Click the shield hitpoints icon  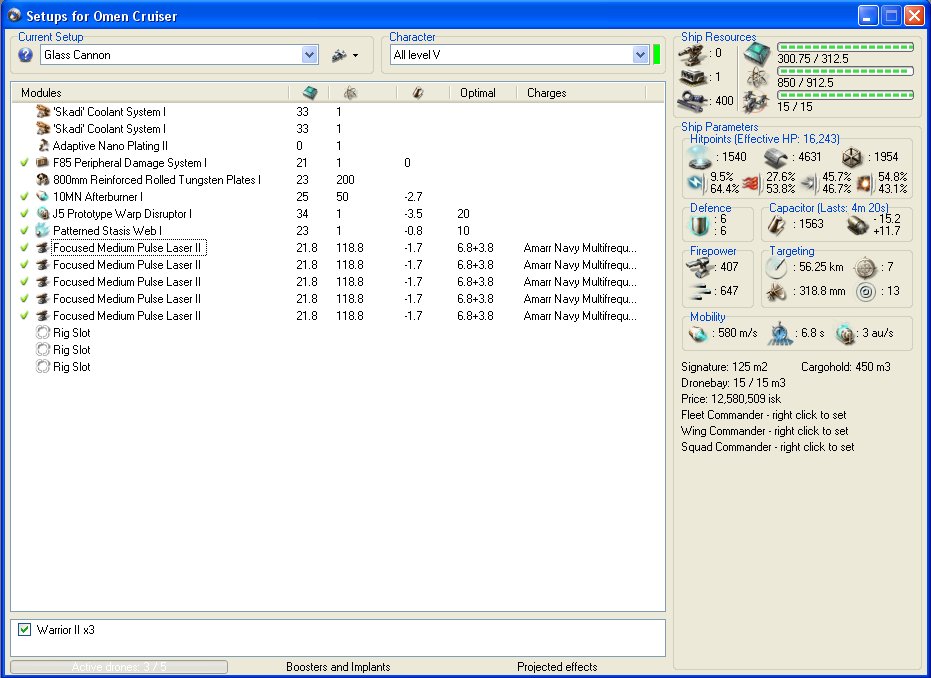coord(698,157)
